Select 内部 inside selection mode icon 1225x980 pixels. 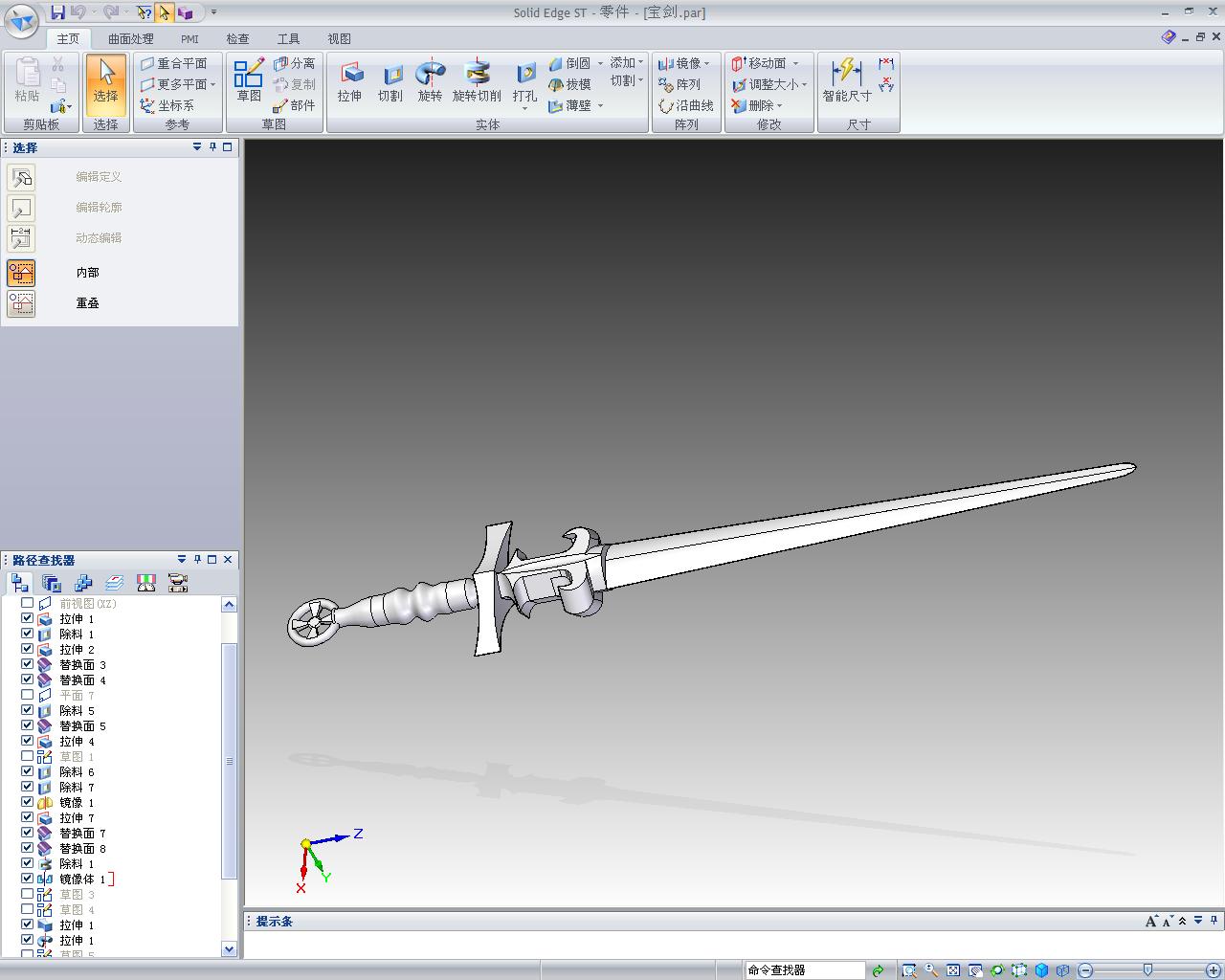[x=21, y=273]
